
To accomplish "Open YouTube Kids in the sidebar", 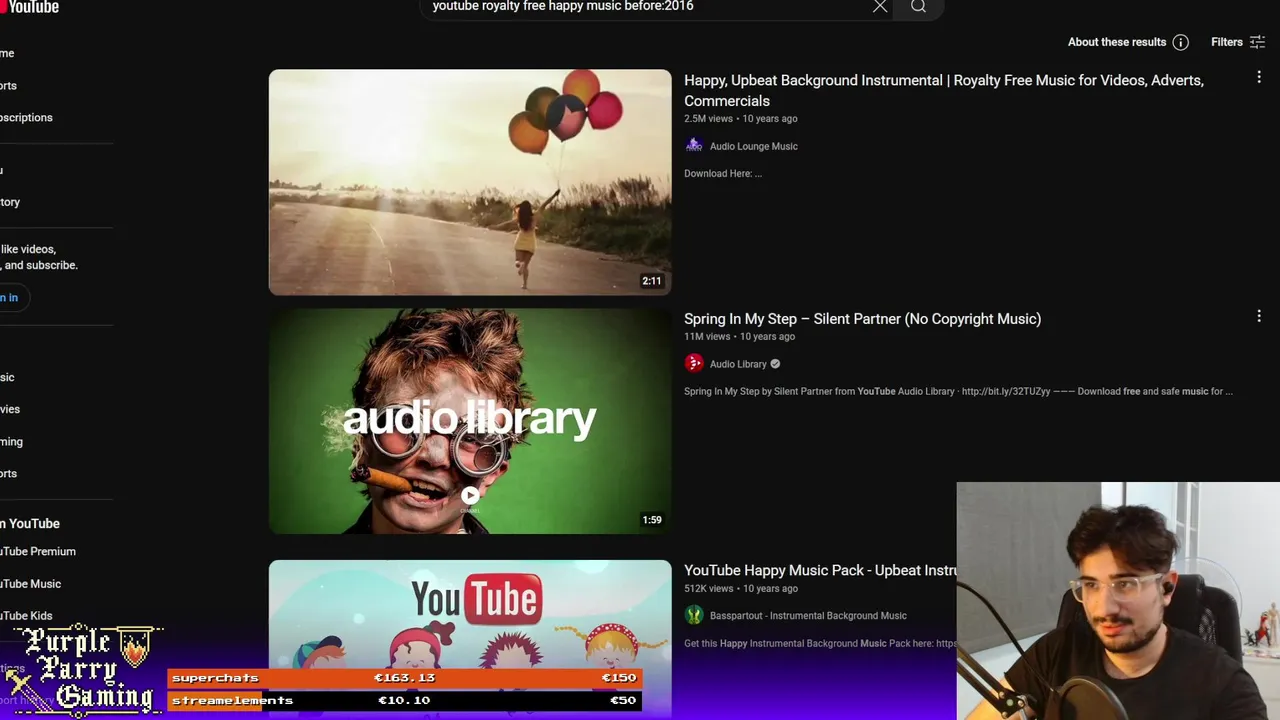I will tap(26, 616).
